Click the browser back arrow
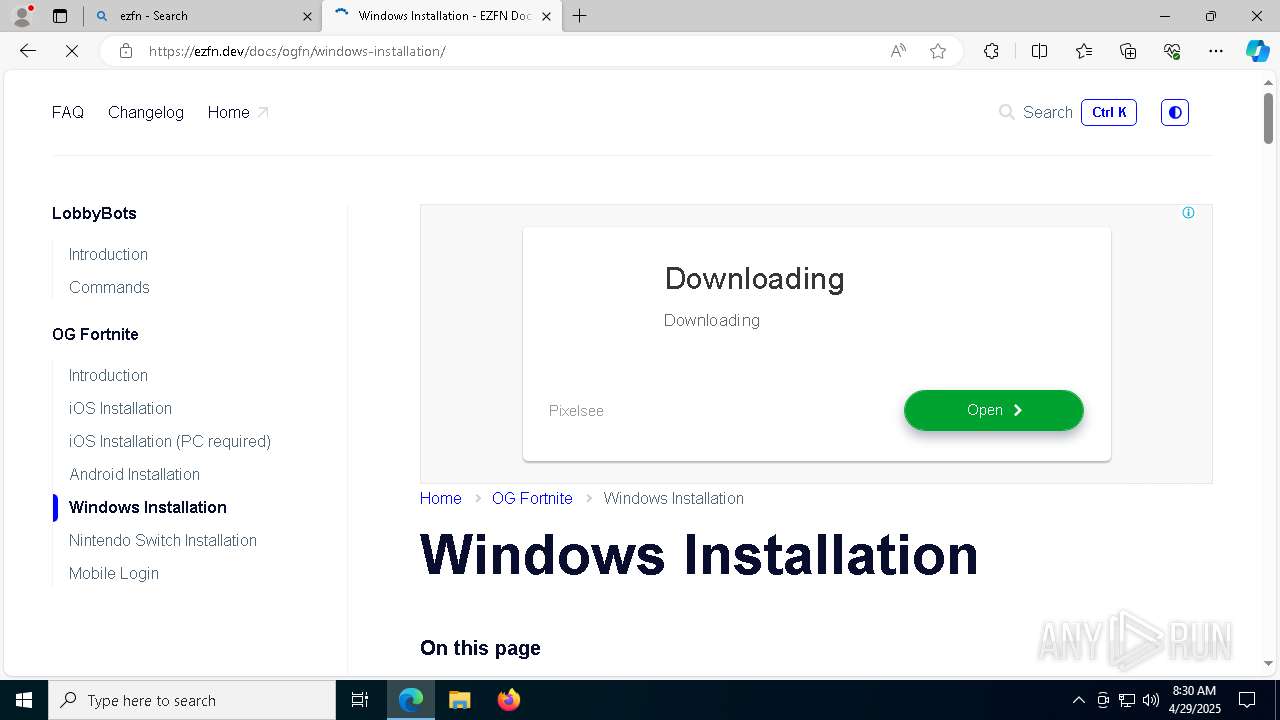Image resolution: width=1280 pixels, height=720 pixels. [x=28, y=51]
